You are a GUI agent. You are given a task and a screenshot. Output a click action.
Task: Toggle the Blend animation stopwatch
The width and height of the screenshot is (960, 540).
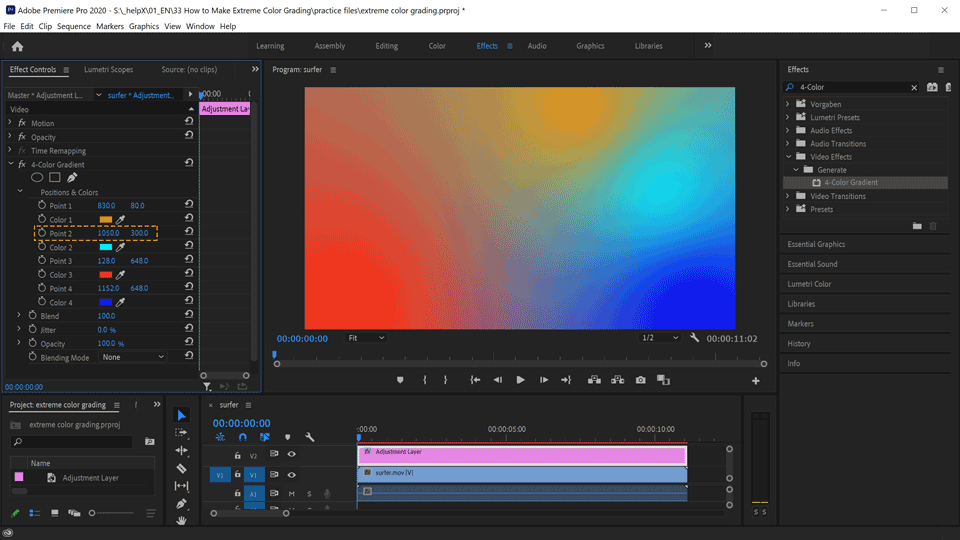32,315
